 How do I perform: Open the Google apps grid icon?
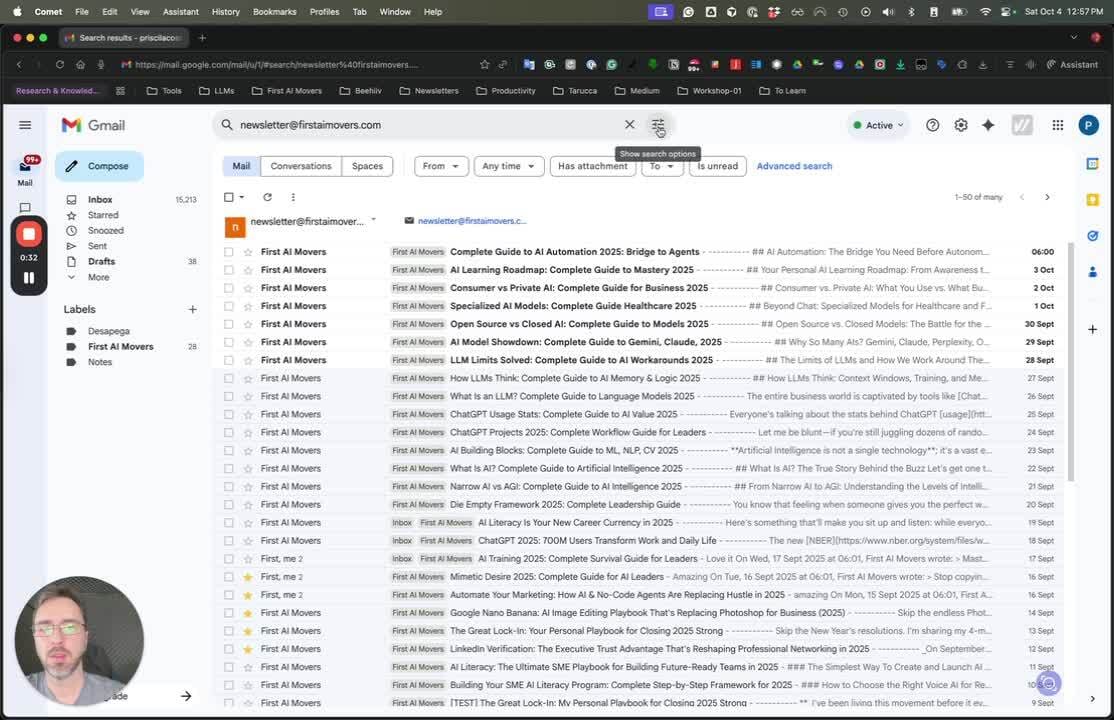[1057, 125]
